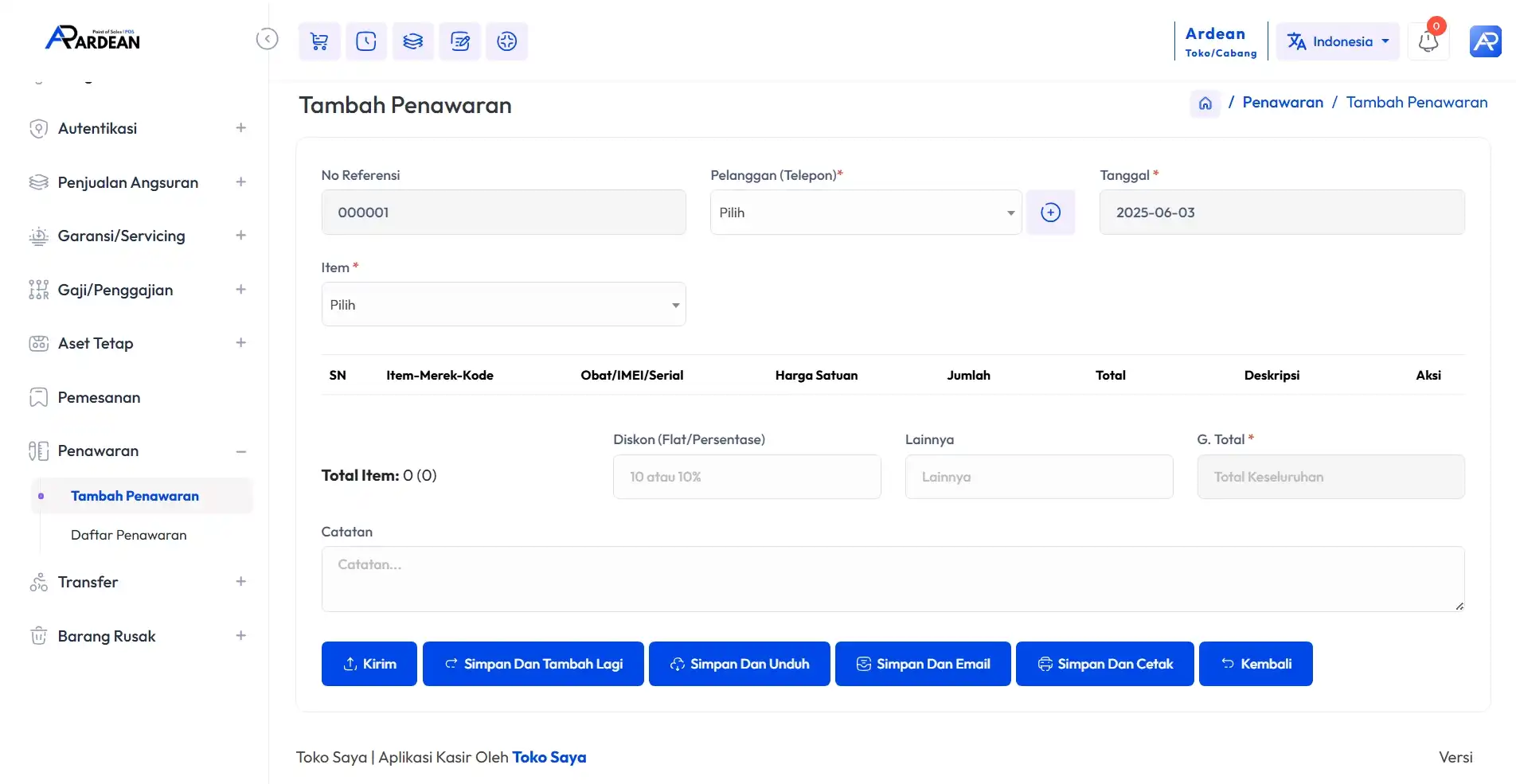Expand the Penjualan Angsuran menu plus
Screen dimensions: 1516x784
(x=240, y=182)
